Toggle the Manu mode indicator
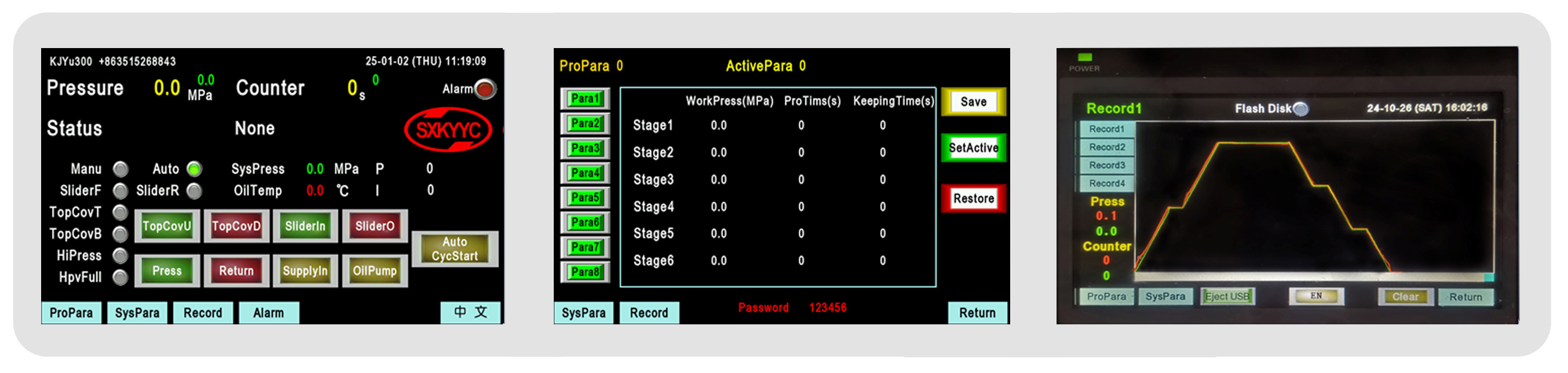Screen dimensions: 1568x373 click(120, 169)
